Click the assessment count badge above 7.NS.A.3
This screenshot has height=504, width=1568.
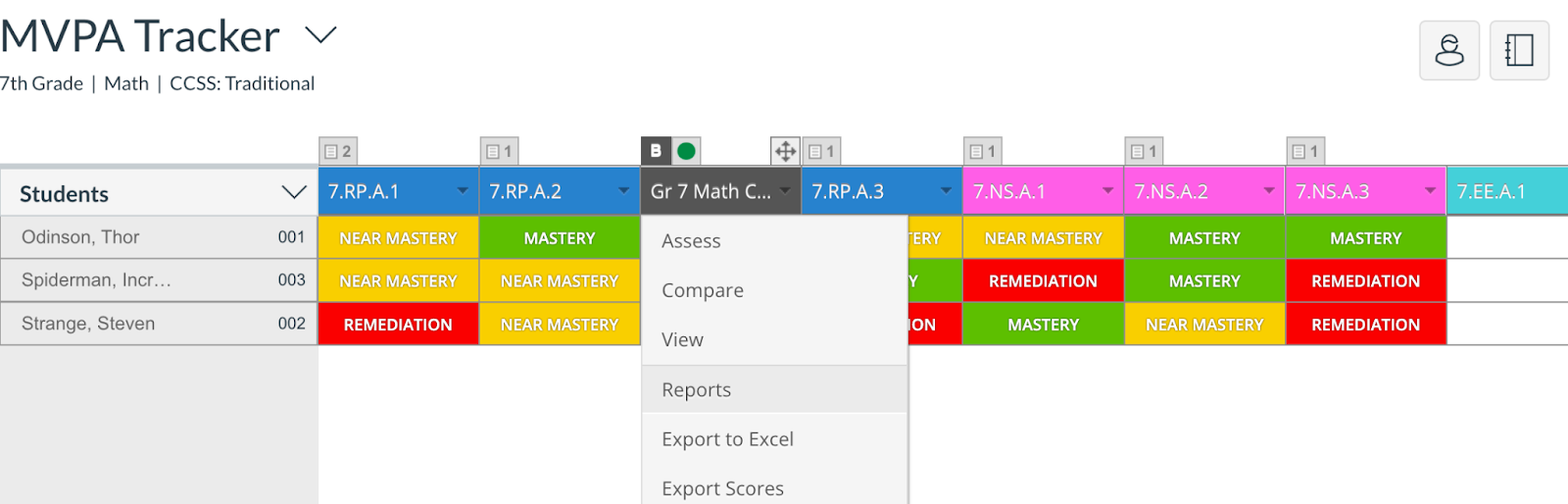[x=1305, y=151]
